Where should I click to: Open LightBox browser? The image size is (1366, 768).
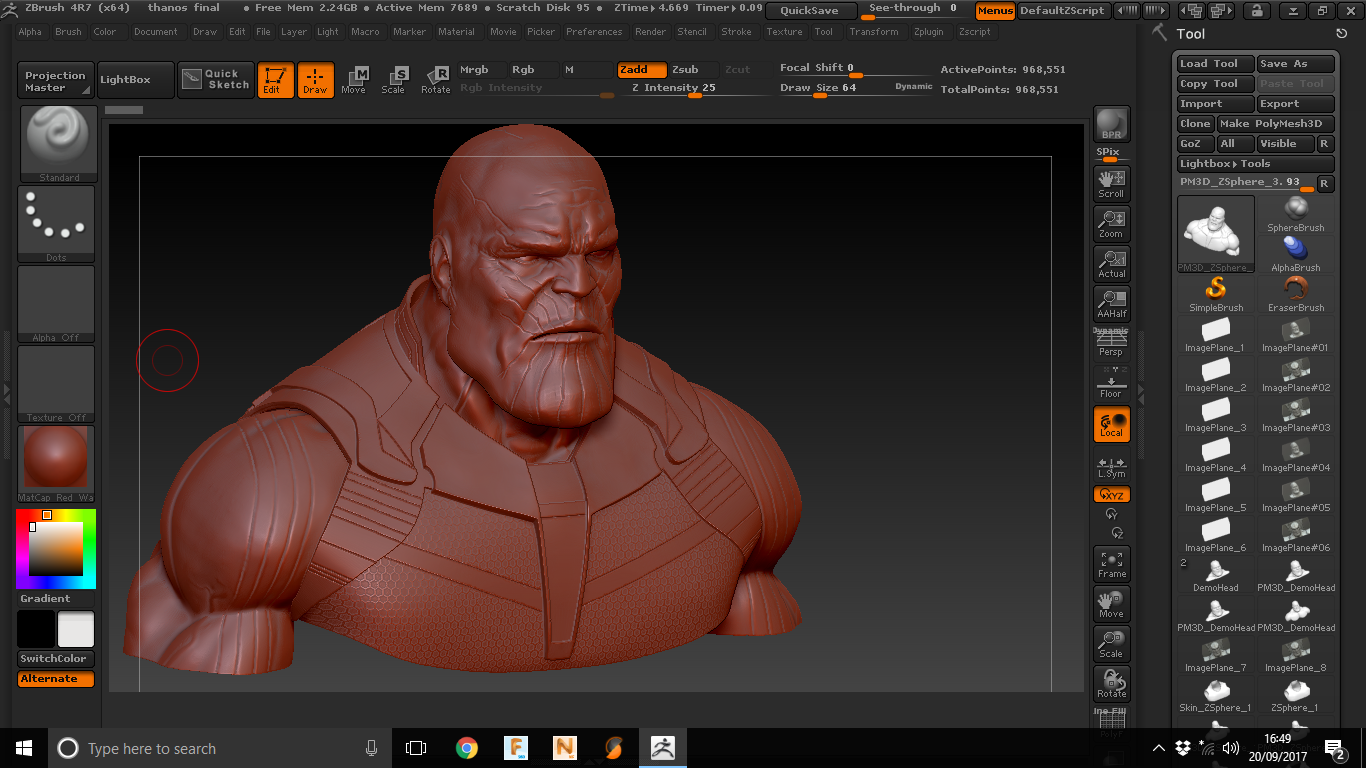coord(134,80)
